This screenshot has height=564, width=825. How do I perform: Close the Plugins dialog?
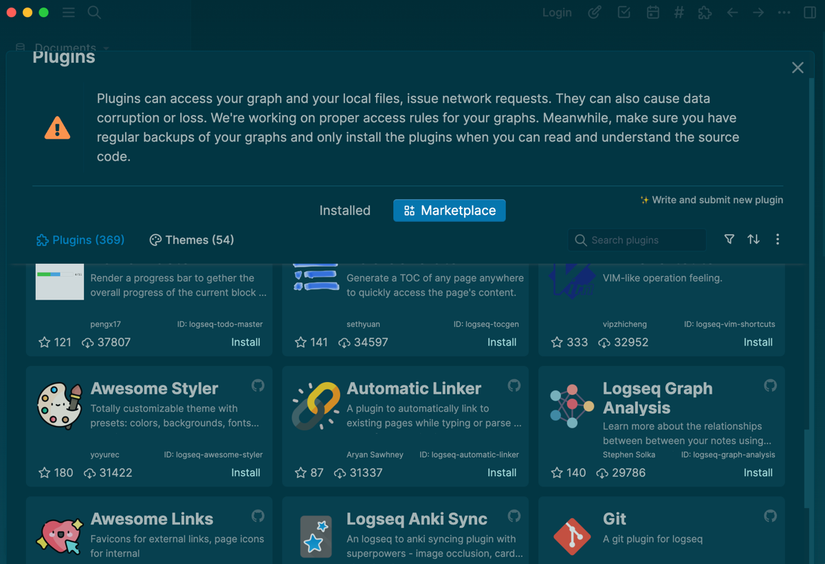(x=797, y=68)
